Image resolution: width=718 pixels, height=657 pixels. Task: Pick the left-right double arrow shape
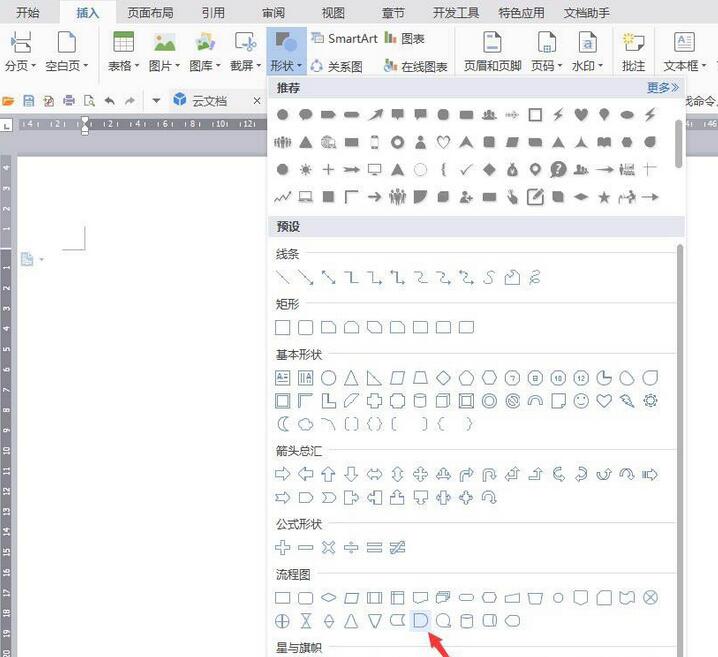[x=374, y=474]
